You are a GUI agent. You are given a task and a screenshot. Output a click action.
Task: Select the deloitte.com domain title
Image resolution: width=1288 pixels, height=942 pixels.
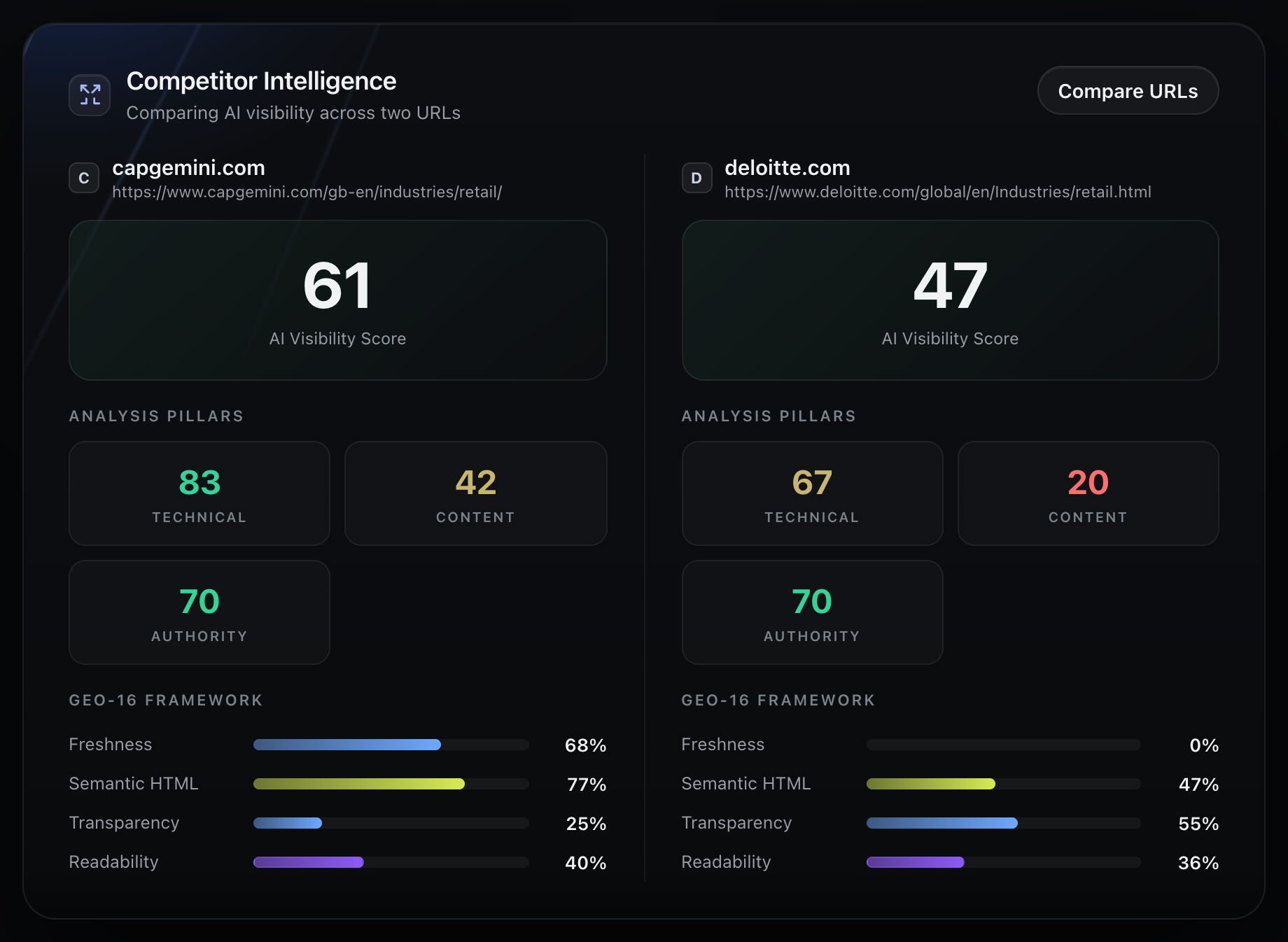point(787,168)
